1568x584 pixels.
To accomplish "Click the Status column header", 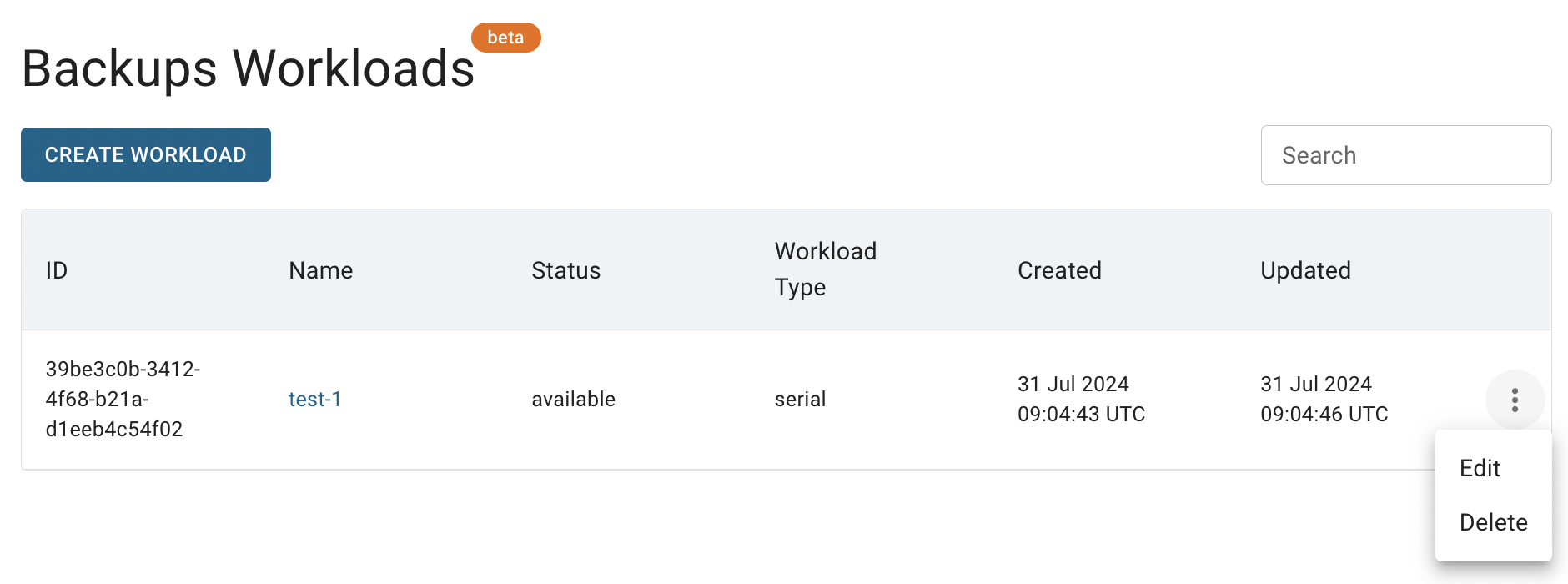I will 566,270.
